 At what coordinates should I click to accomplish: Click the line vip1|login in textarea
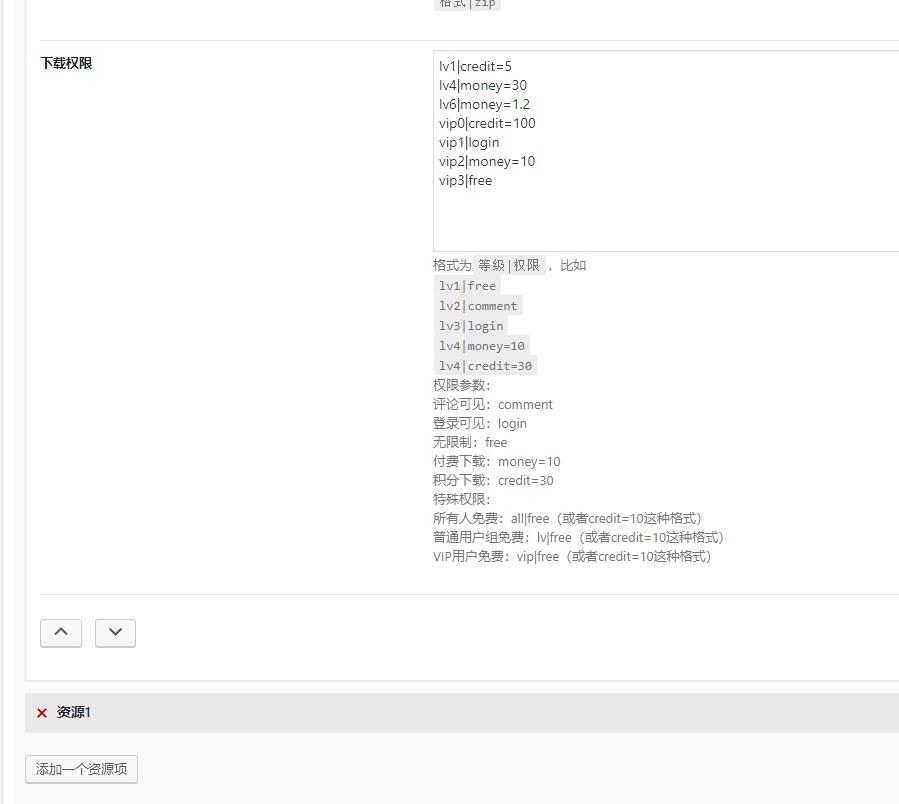click(469, 142)
